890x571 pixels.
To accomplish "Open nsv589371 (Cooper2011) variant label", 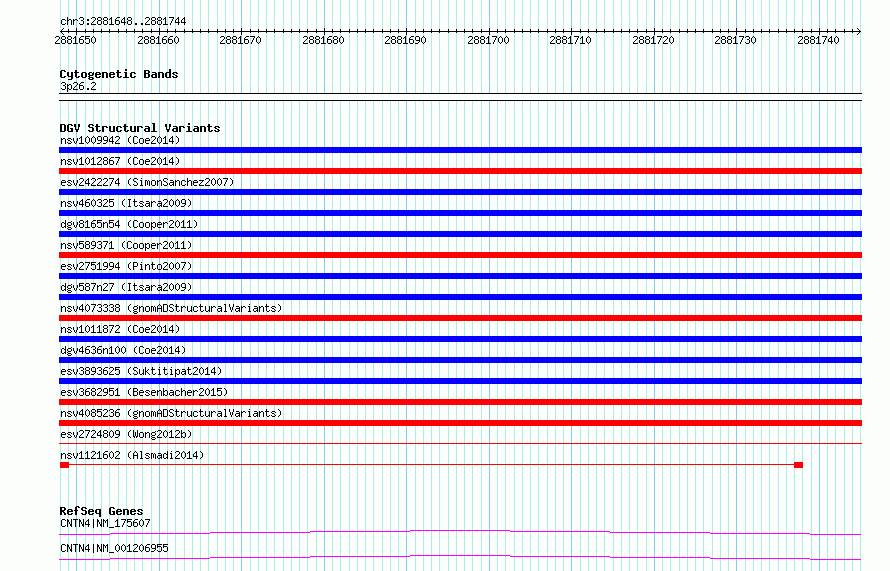I will tap(126, 245).
